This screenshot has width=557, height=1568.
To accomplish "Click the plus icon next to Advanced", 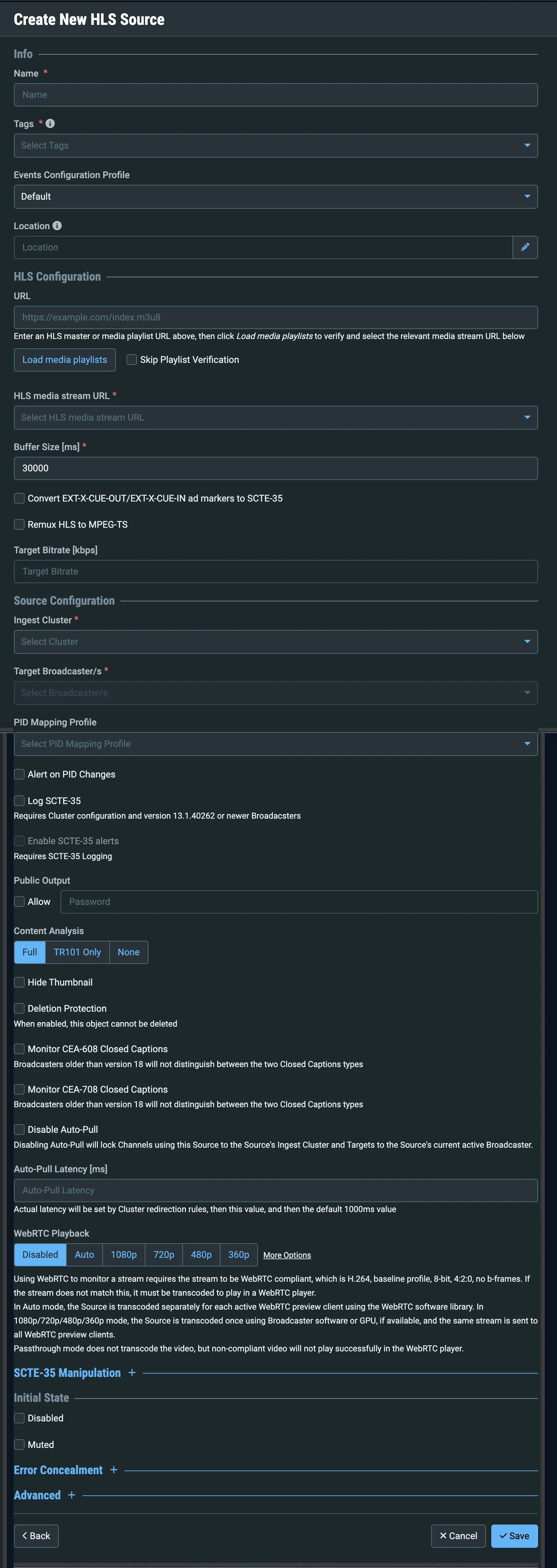I will [x=71, y=1495].
